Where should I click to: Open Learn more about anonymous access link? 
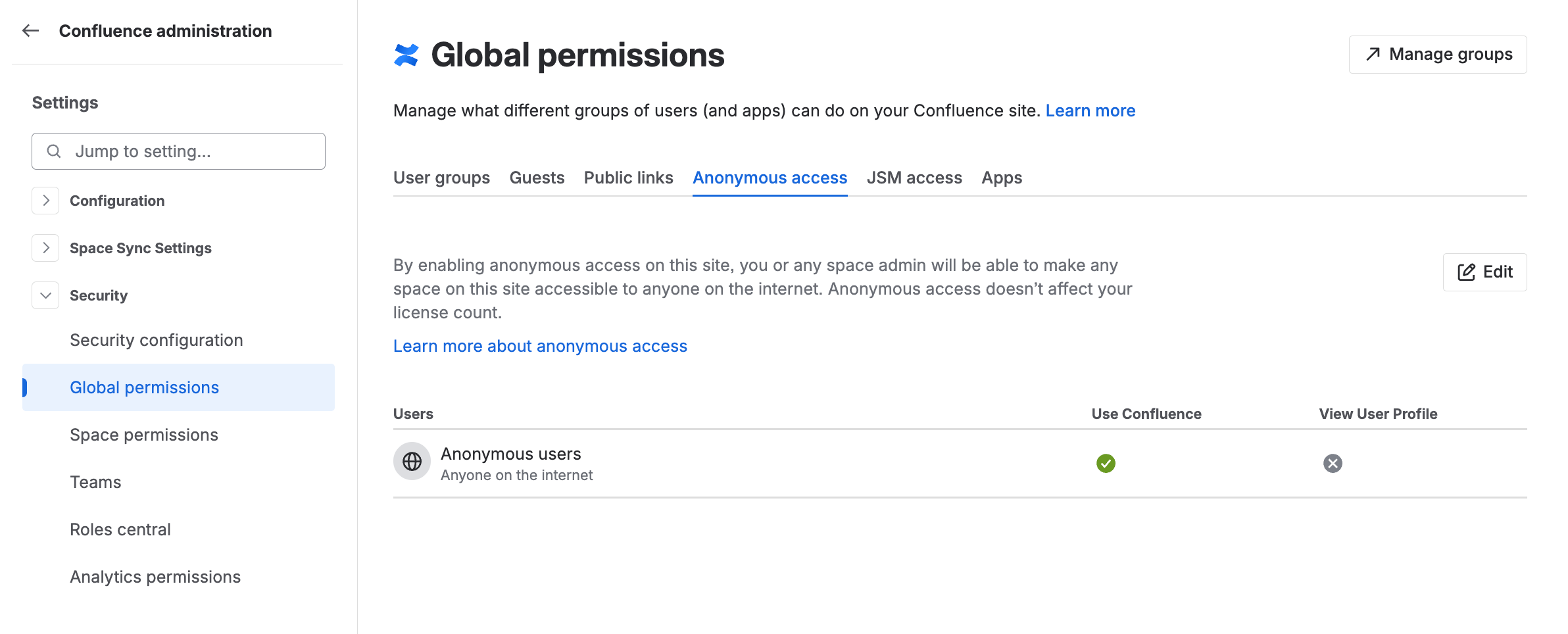540,346
